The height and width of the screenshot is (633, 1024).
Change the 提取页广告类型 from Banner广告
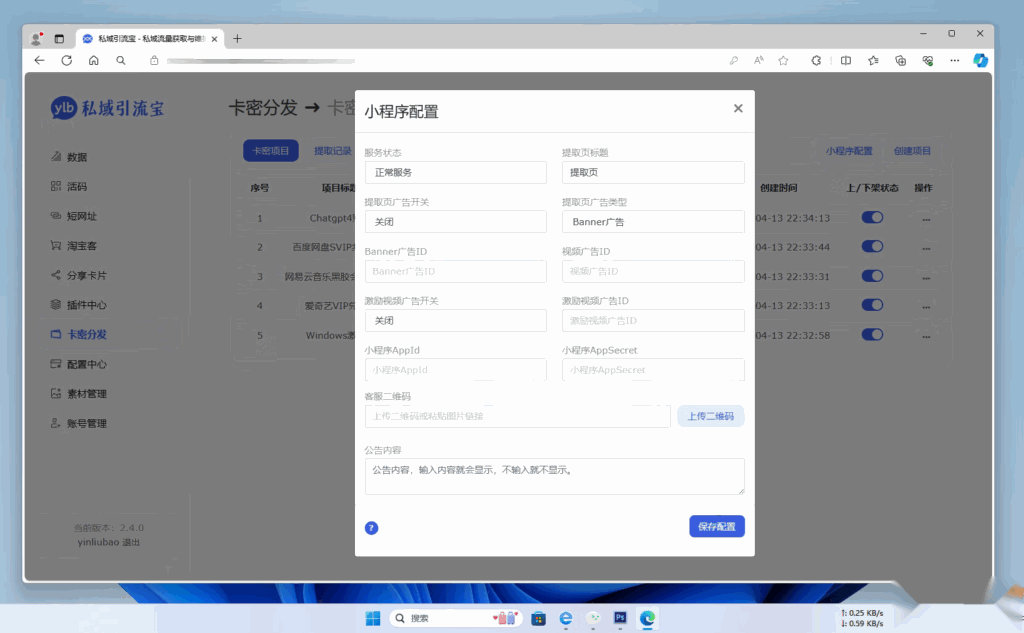653,221
